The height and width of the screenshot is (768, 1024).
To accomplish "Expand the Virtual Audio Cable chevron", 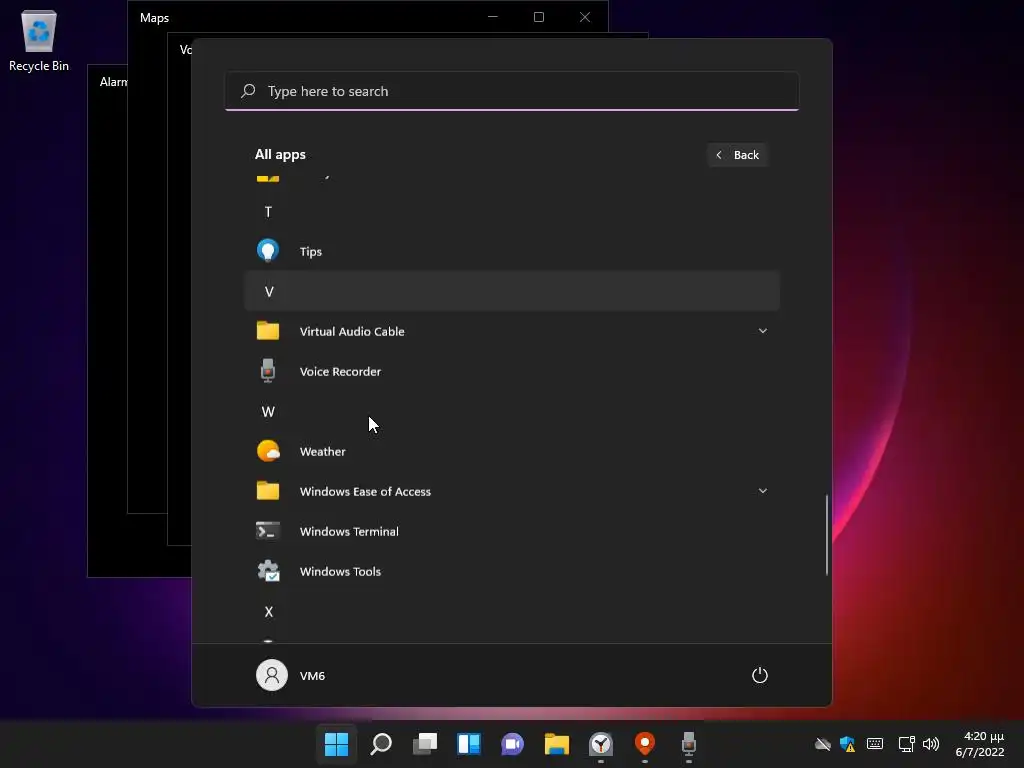I will 763,331.
